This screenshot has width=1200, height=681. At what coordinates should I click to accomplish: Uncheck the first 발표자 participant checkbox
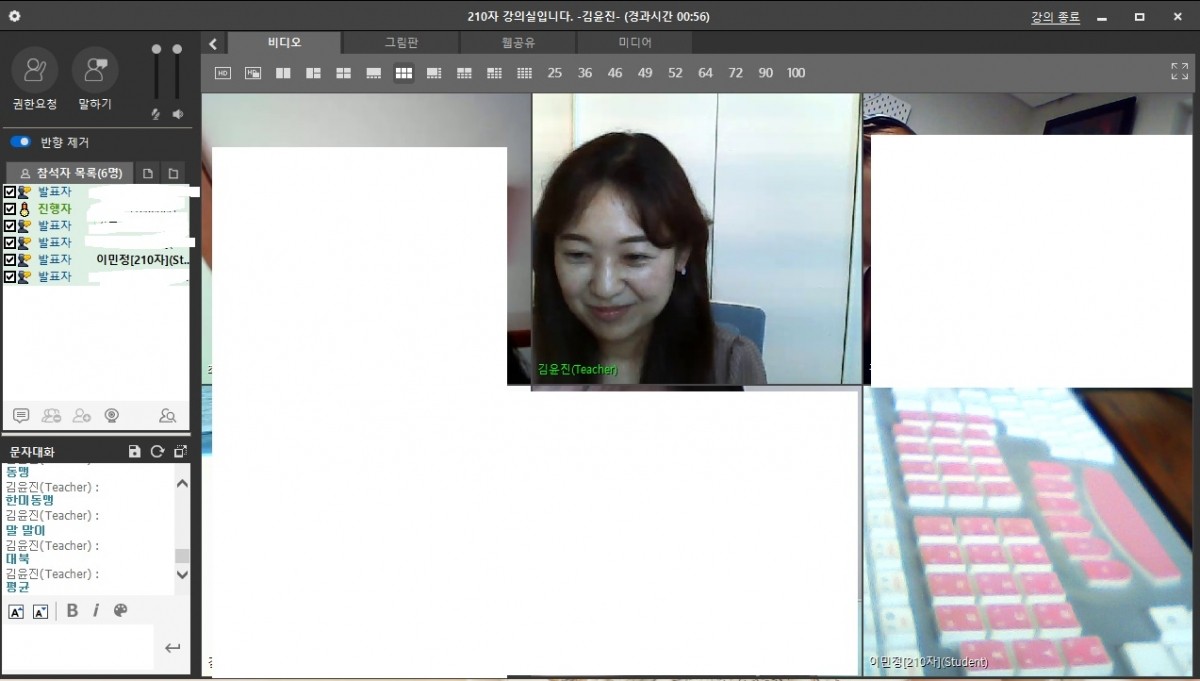[10, 192]
